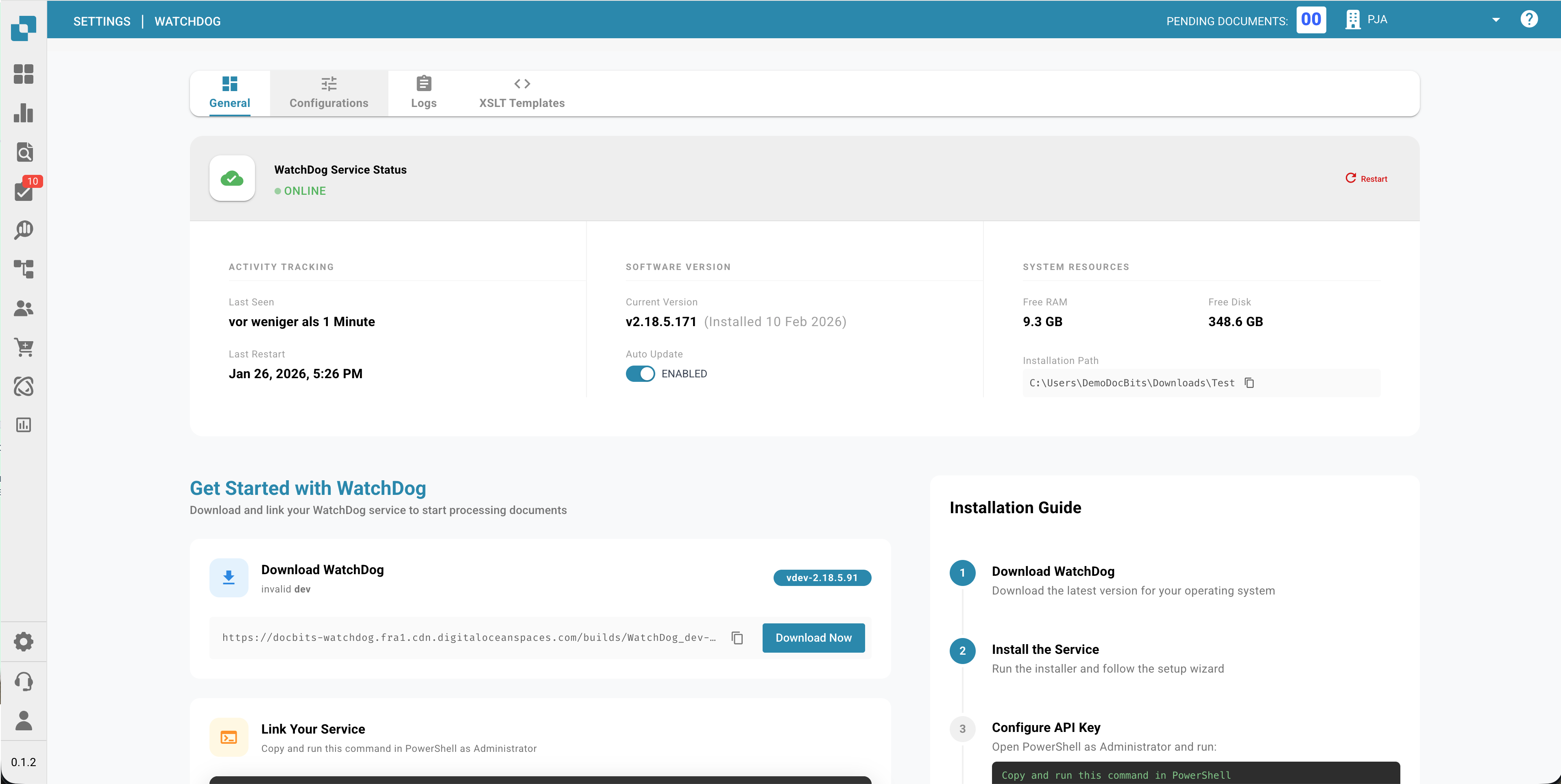Click the shopping cart sidebar icon
This screenshot has width=1561, height=784.
click(x=24, y=347)
